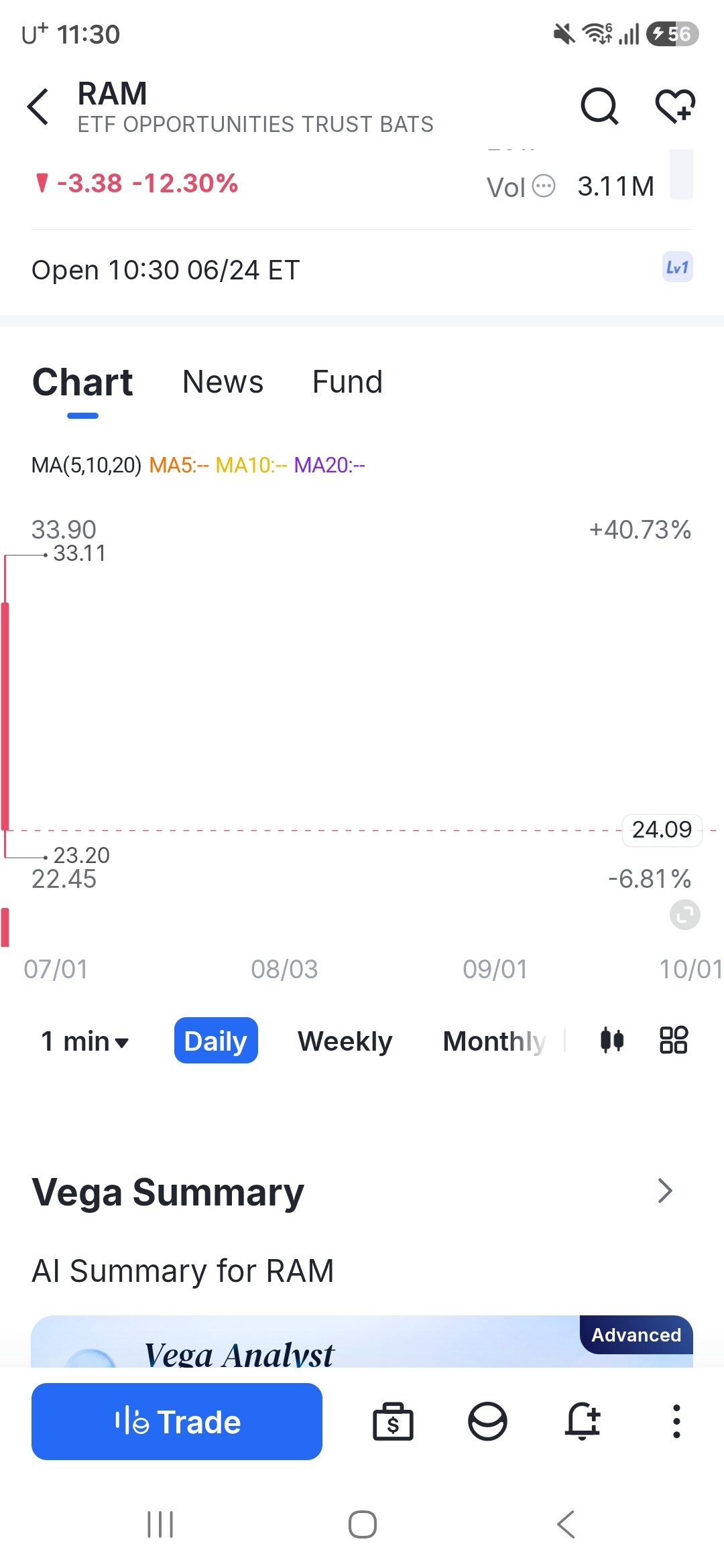The height and width of the screenshot is (1568, 724).
Task: Select the Monthly chart interval
Action: click(x=495, y=1041)
